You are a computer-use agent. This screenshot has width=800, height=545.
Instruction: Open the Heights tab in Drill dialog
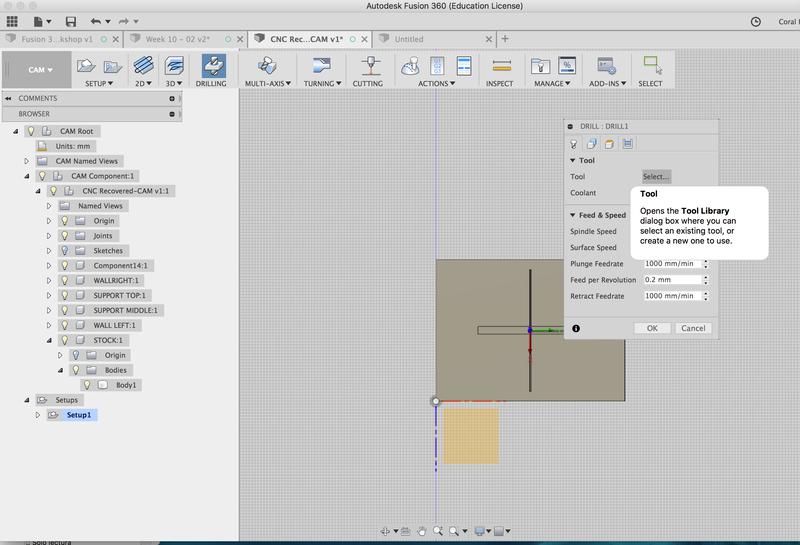[609, 144]
